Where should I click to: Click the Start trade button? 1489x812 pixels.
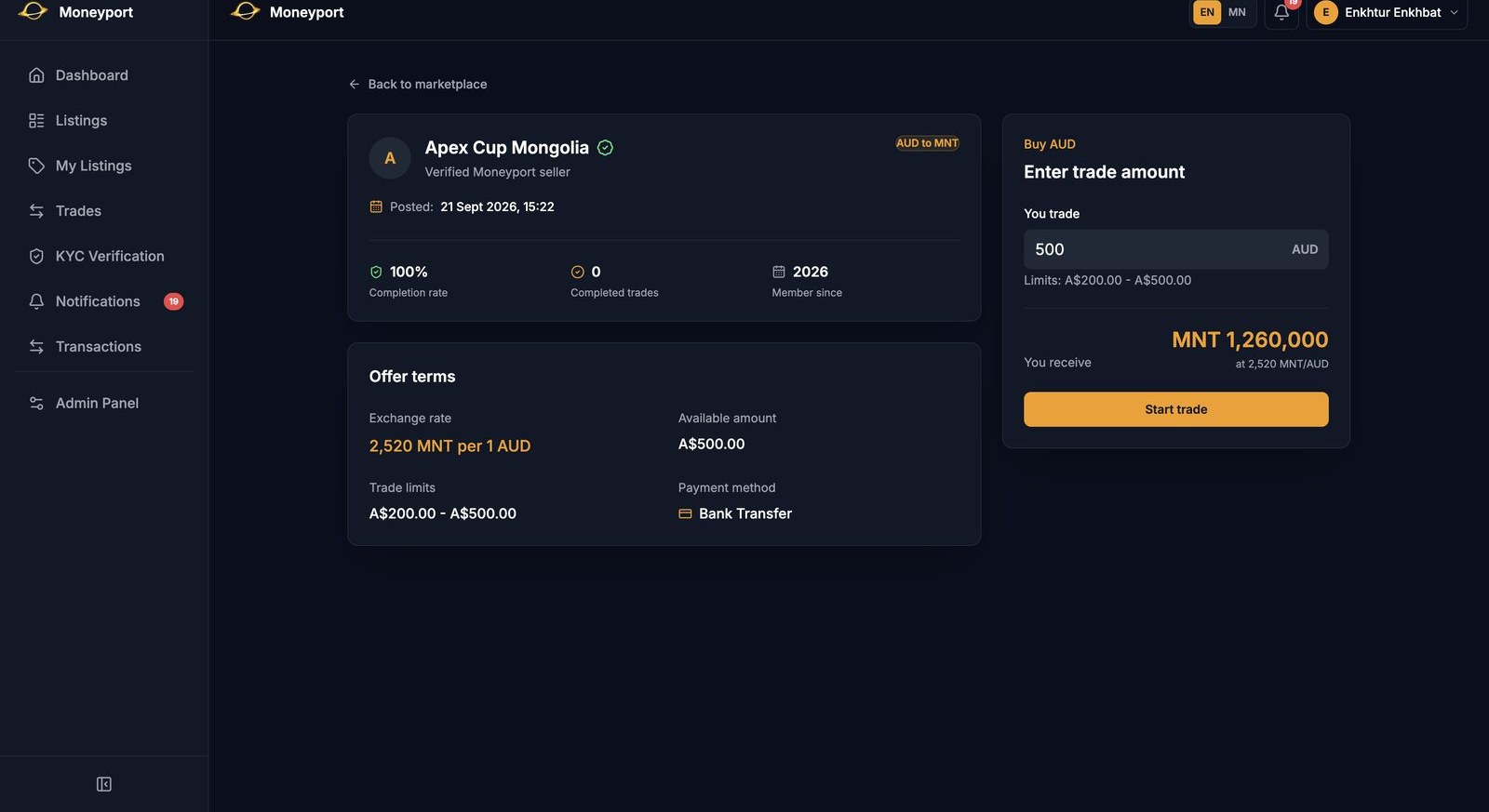[x=1175, y=409]
